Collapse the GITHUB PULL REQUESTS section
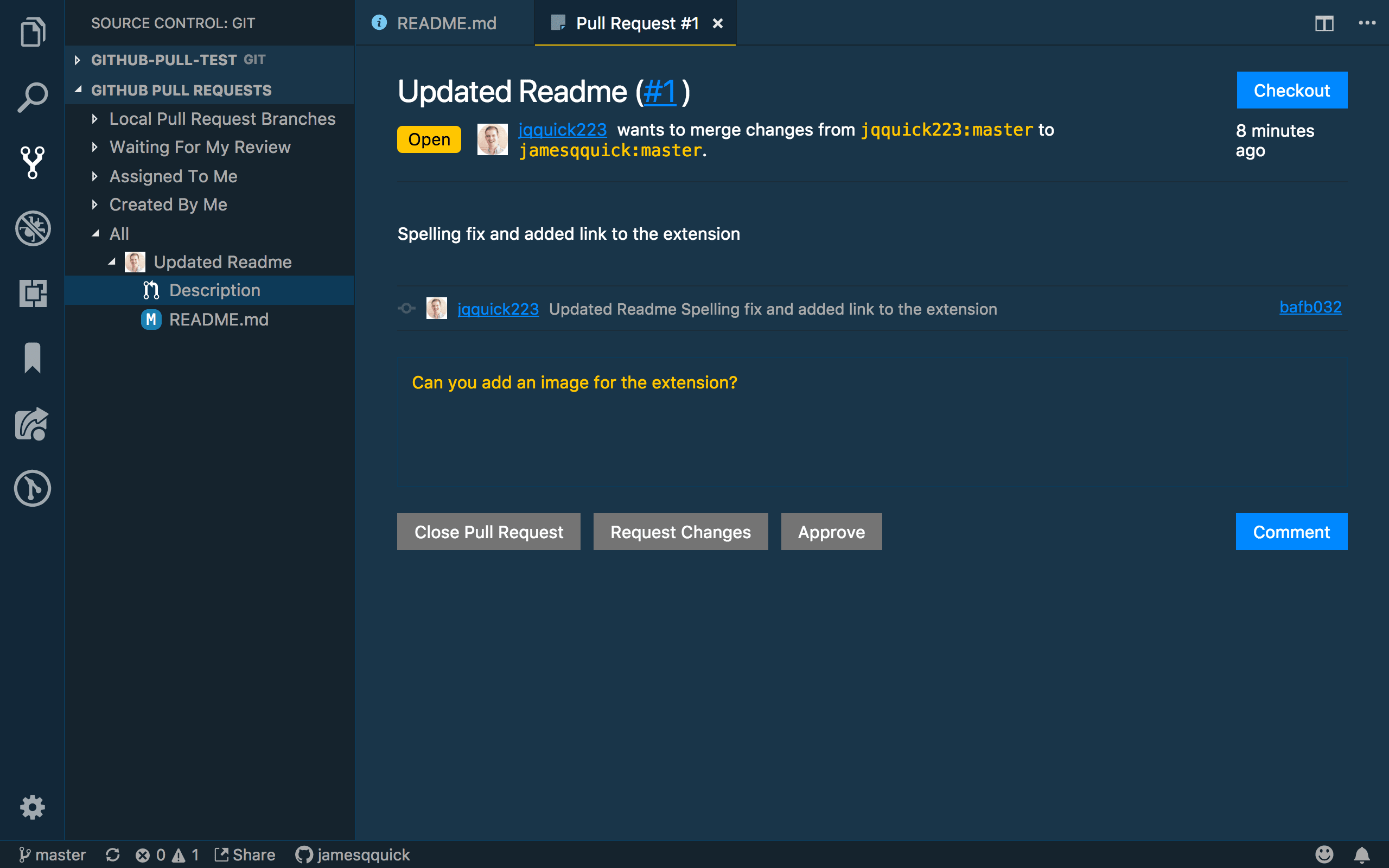The image size is (1389, 868). coord(78,90)
